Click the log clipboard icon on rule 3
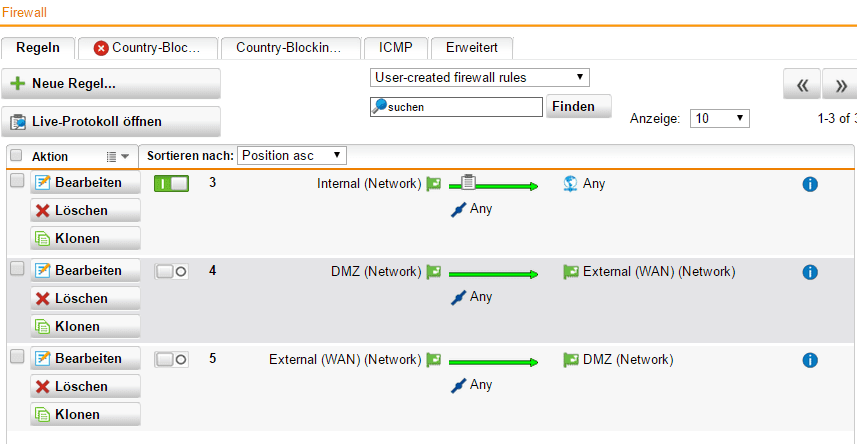Image resolution: width=857 pixels, height=444 pixels. coord(468,182)
